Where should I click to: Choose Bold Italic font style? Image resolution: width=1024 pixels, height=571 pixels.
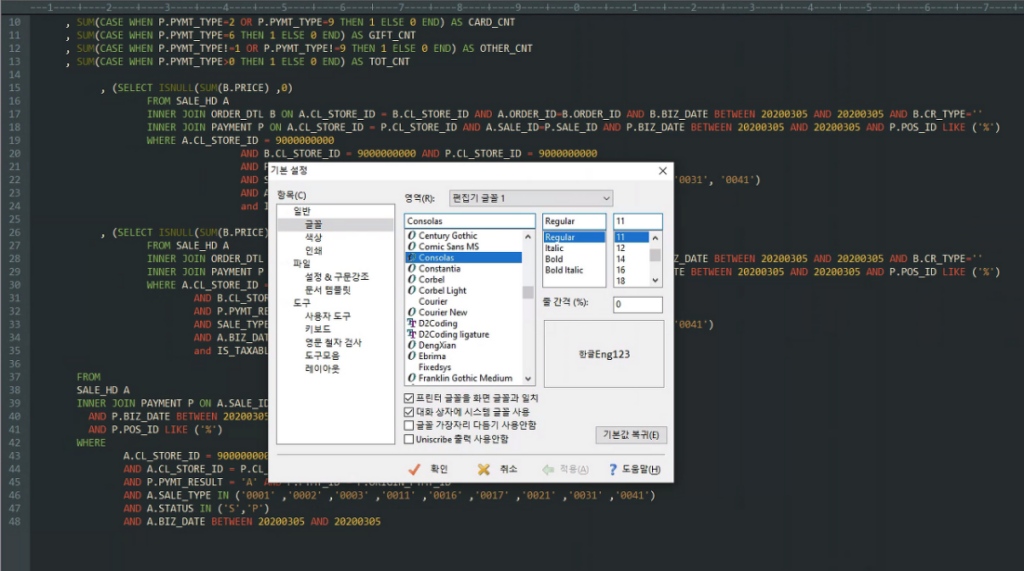(564, 270)
